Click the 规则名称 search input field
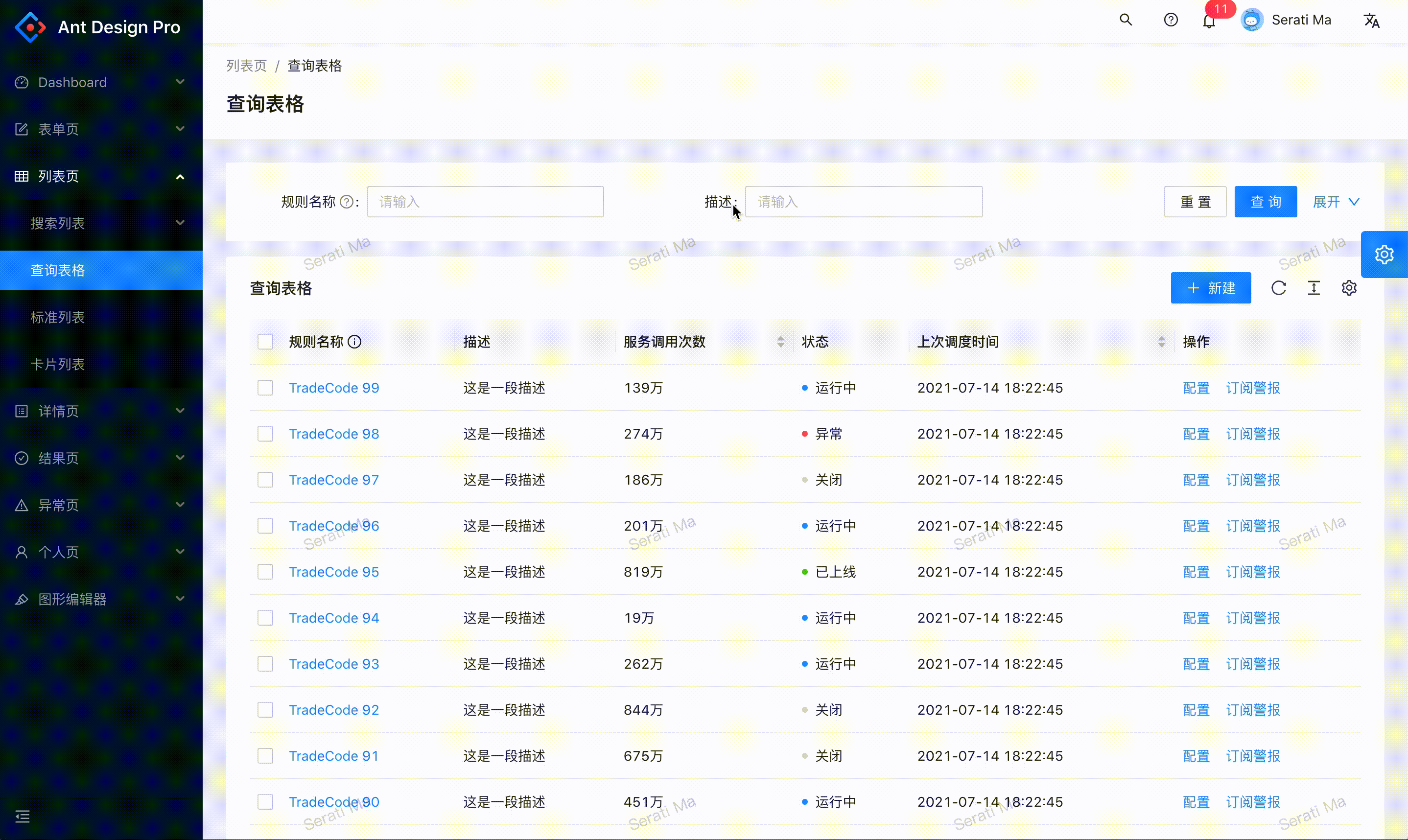1408x840 pixels. [x=485, y=202]
